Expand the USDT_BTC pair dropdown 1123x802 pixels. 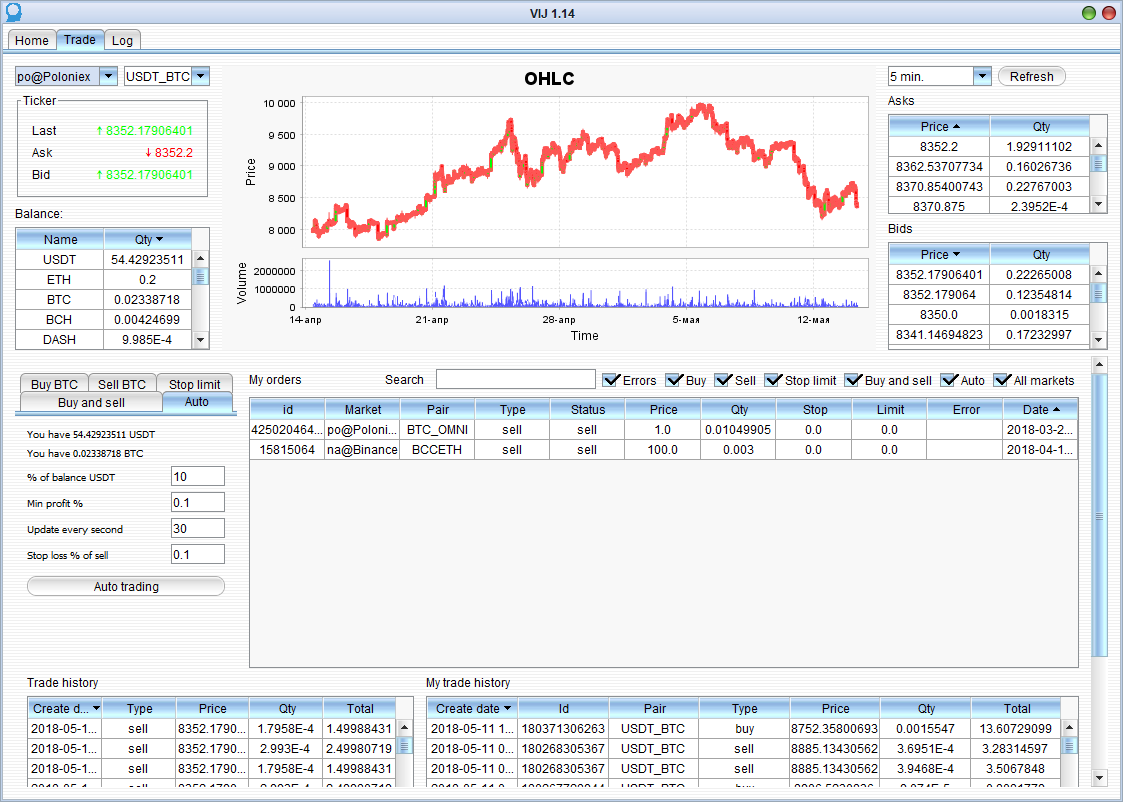(200, 77)
